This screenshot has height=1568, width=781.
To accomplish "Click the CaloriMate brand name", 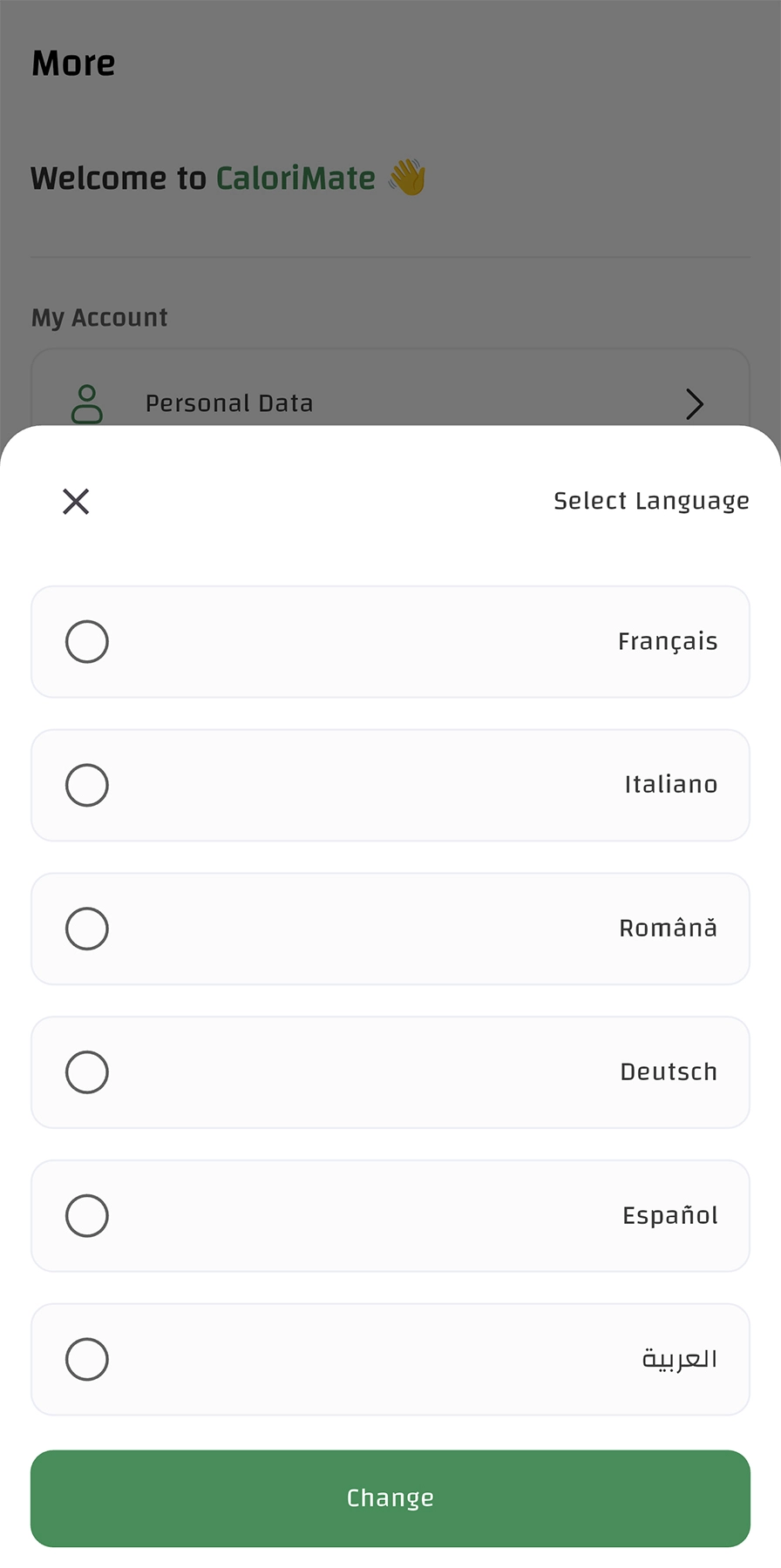I will point(295,179).
